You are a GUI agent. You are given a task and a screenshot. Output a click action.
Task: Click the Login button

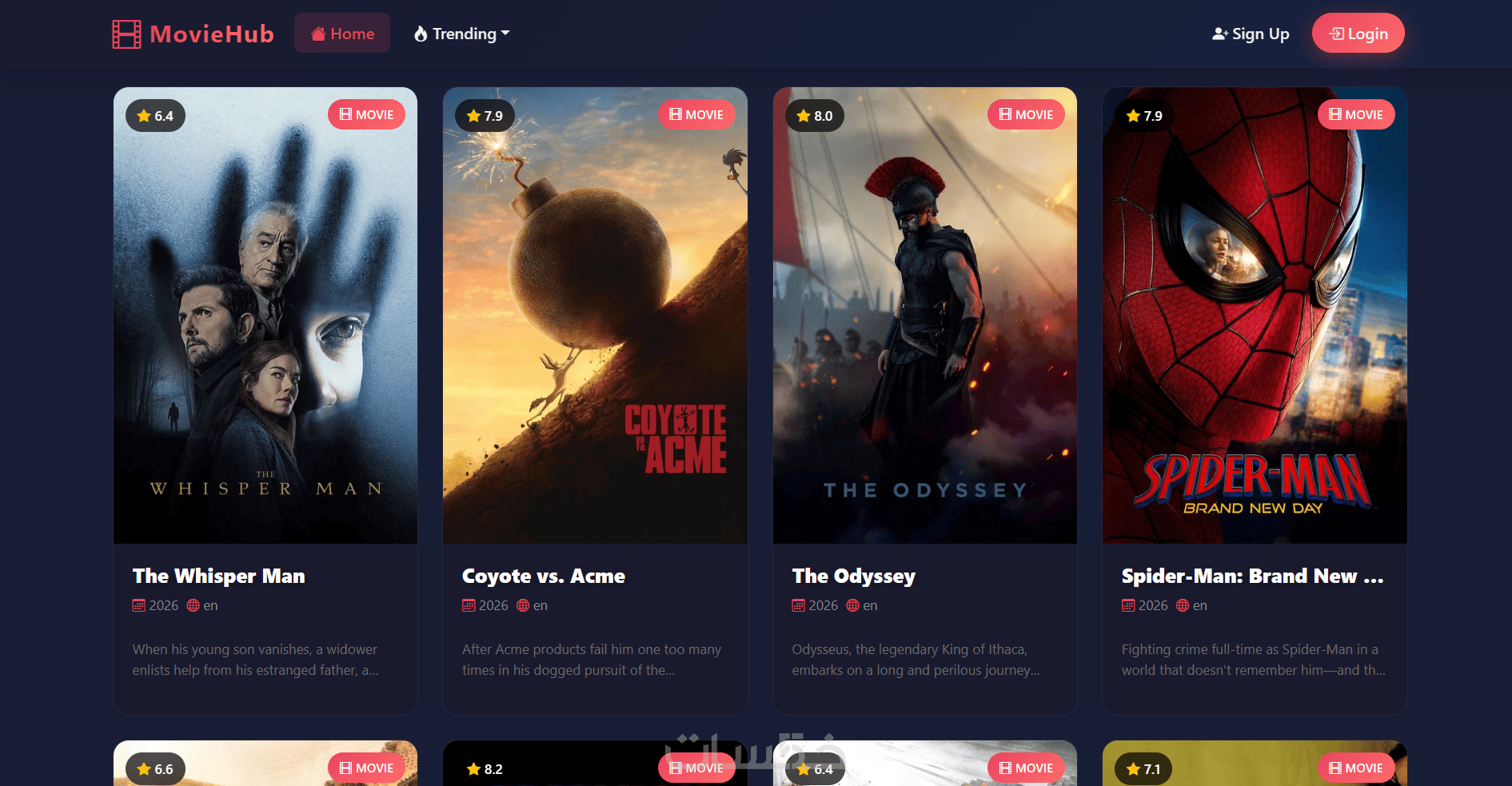pyautogui.click(x=1358, y=34)
